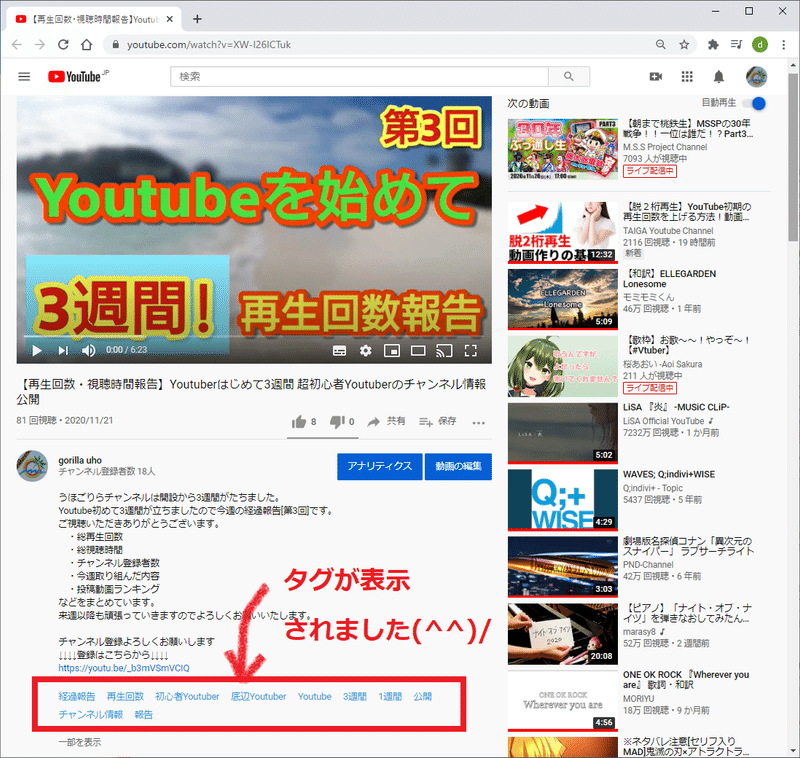
Task: Open more actions three-dot menu under the video
Action: click(479, 422)
